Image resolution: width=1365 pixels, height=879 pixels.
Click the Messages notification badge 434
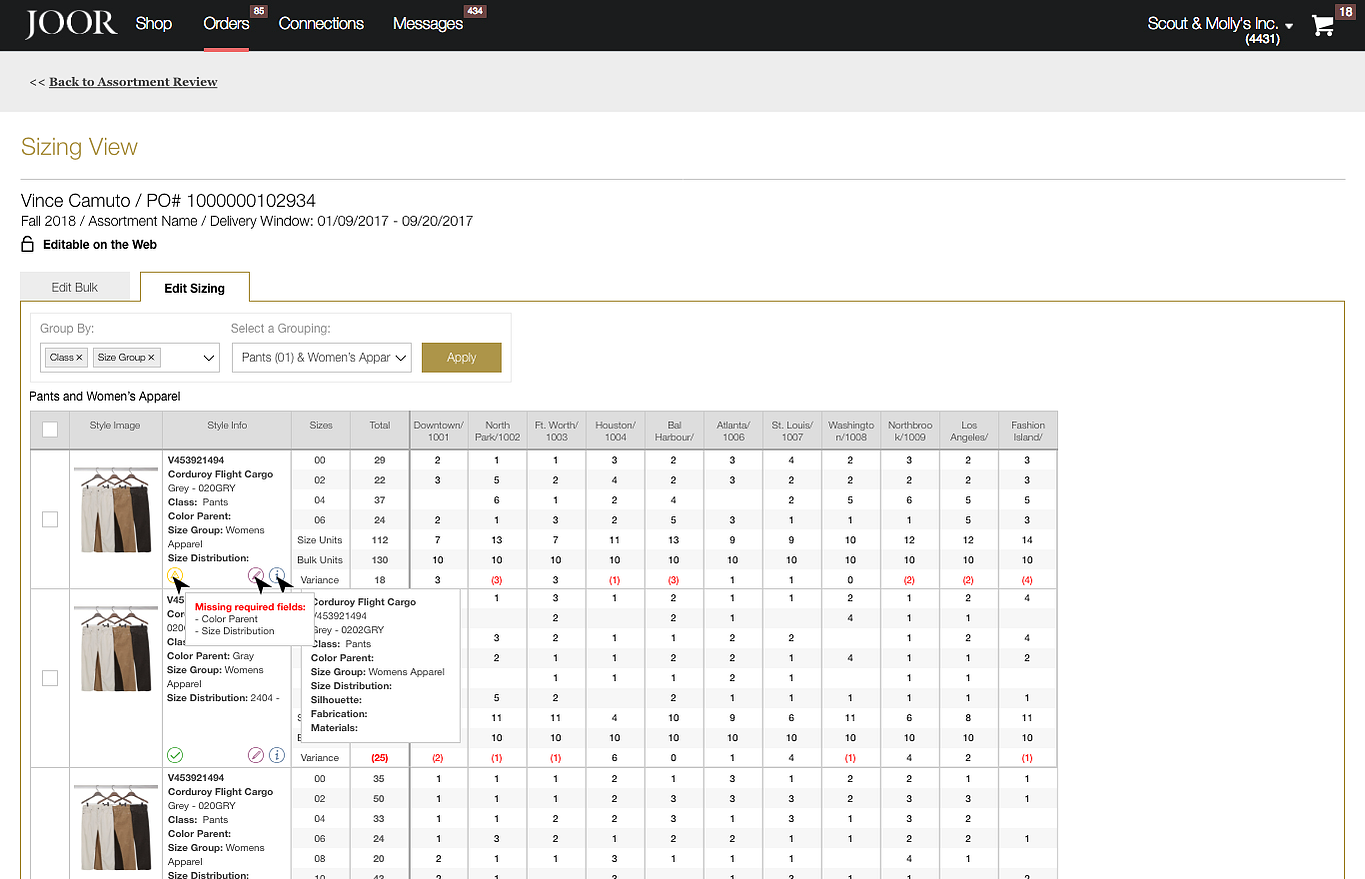[475, 11]
